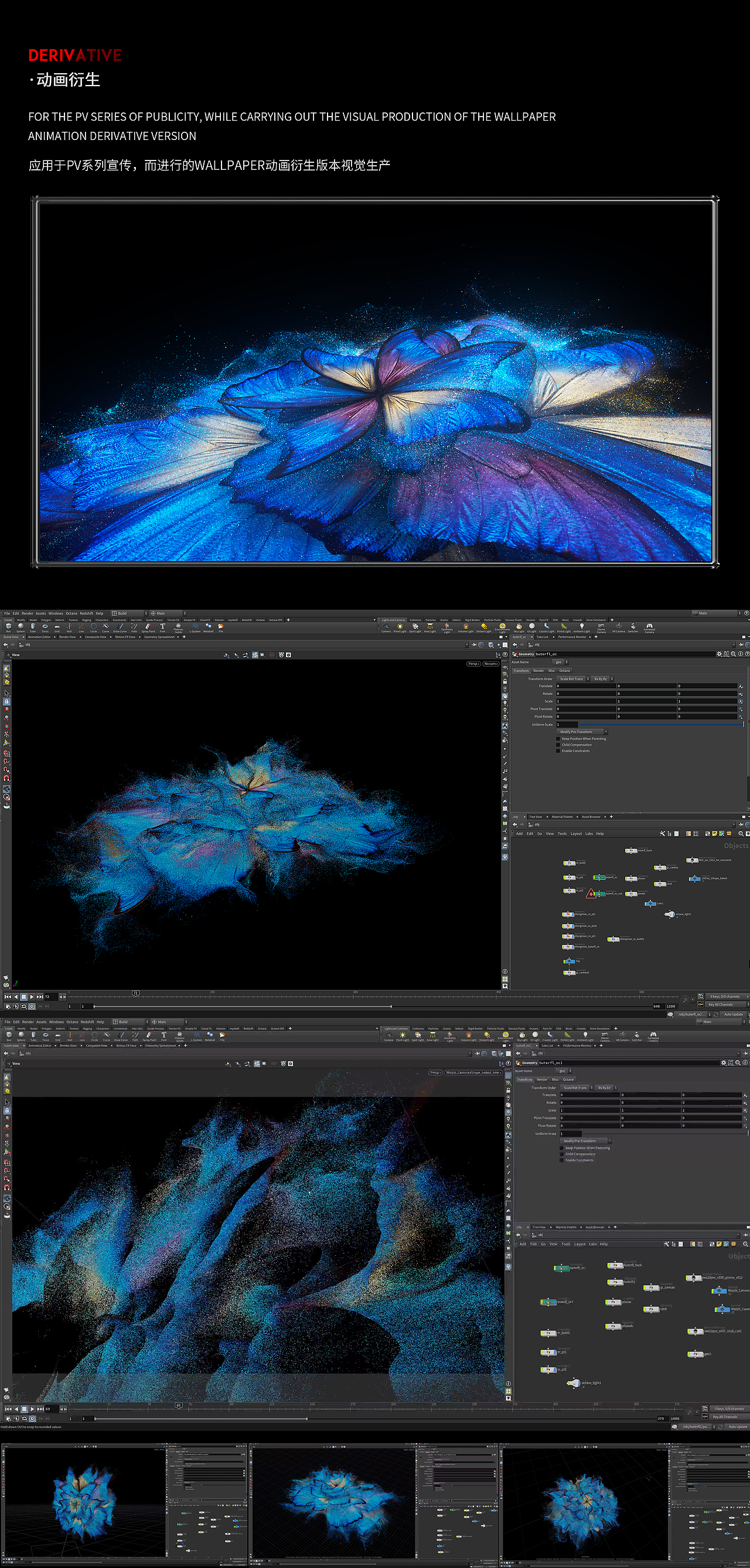
Task: Select the Sphere tool in the upper Houdini shelf
Action: (21, 627)
